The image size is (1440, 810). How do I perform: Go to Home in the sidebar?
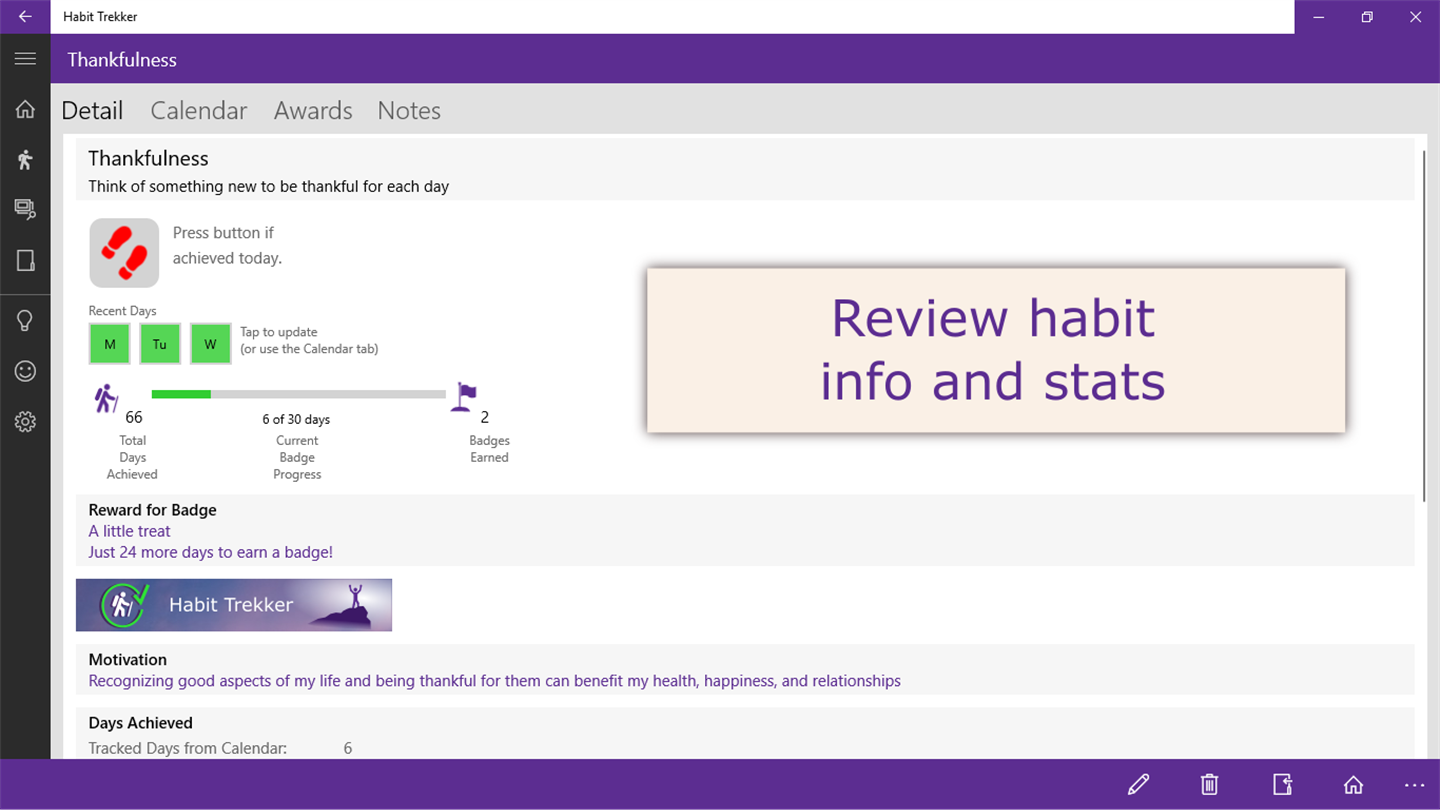click(x=25, y=110)
